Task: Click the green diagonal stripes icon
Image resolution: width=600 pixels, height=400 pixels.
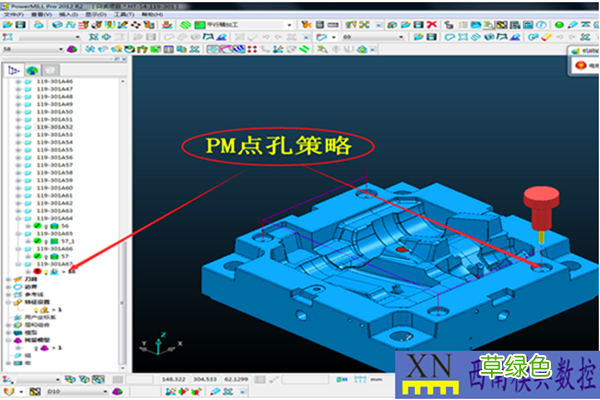Action: coord(305,49)
